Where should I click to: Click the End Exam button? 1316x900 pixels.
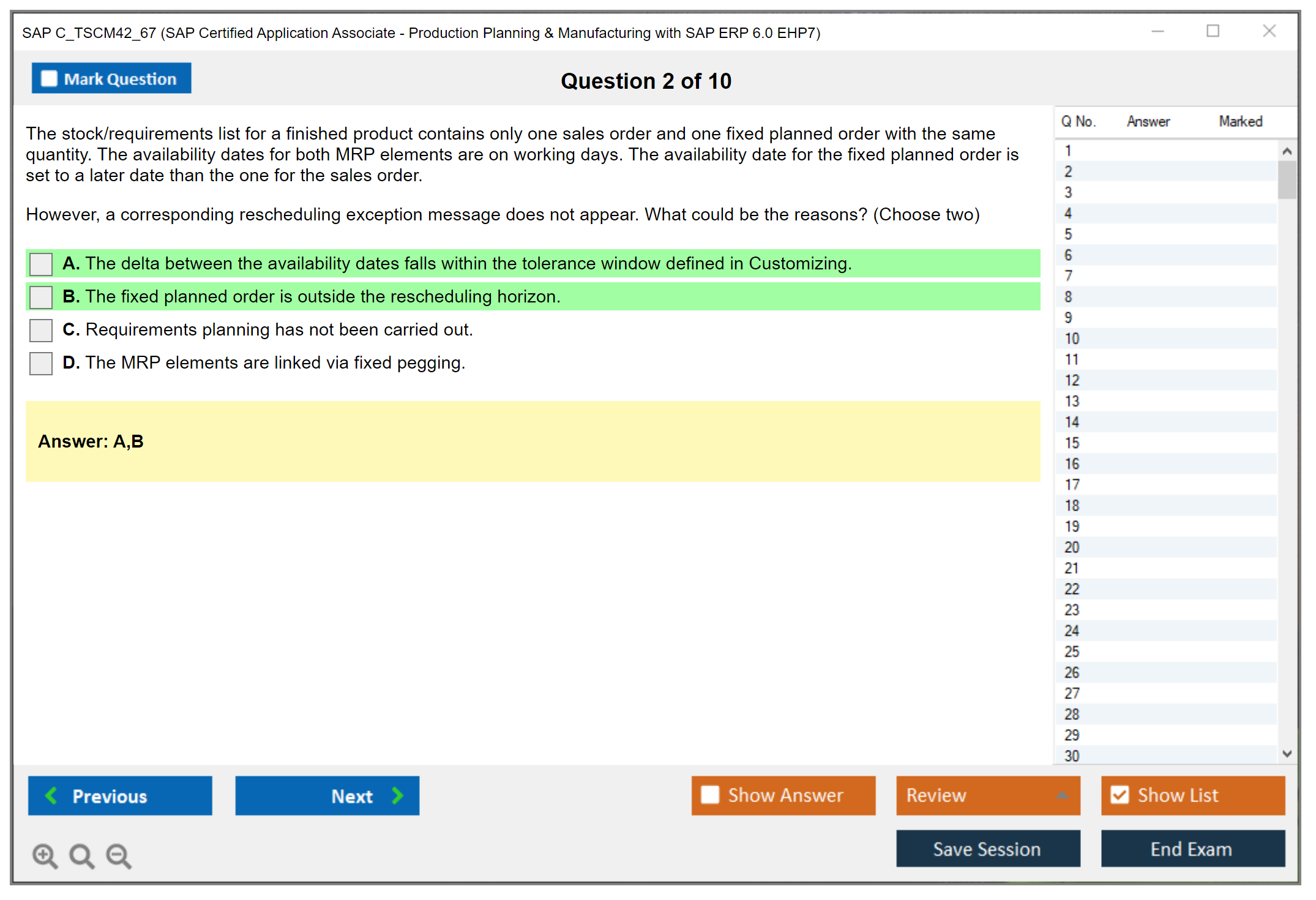[x=1192, y=849]
